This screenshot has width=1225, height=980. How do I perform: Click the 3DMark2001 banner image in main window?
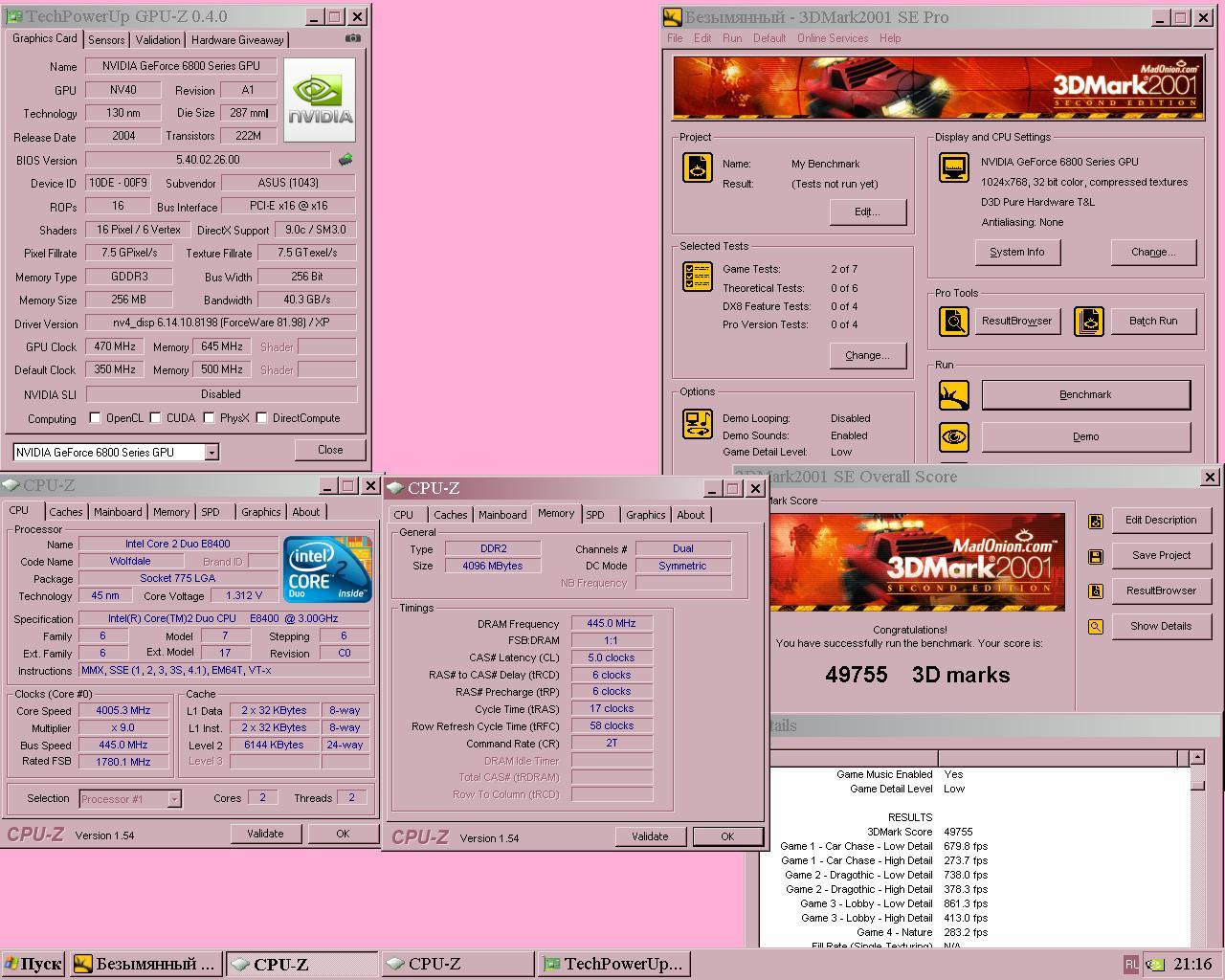click(x=938, y=87)
